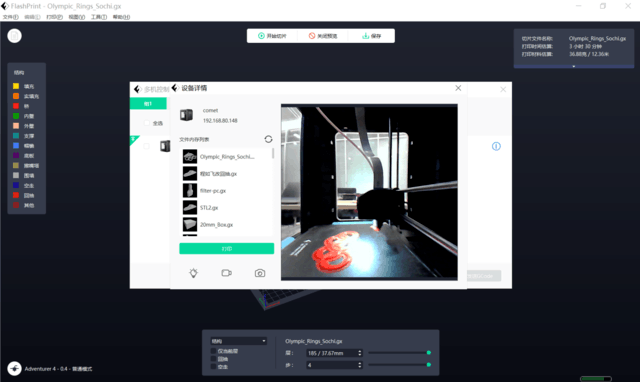Open the first menu in menu bar

click(x=11, y=17)
